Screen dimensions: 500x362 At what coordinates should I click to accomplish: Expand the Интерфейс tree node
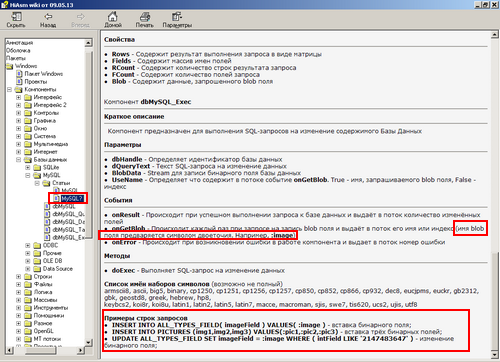[19, 97]
